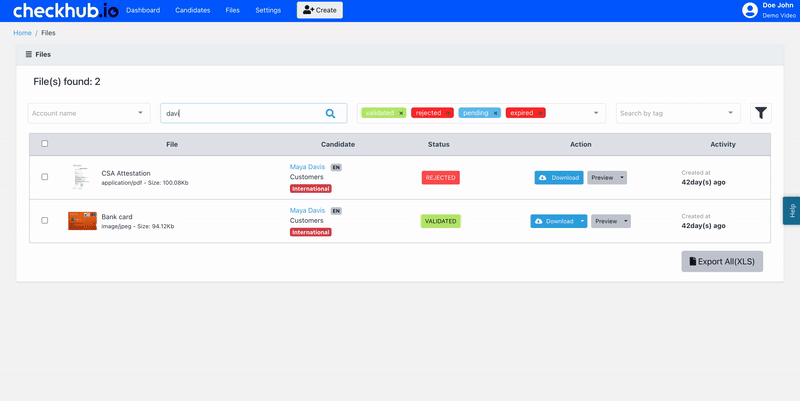Toggle the select-all files checkbox
Viewport: 800px width, 401px height.
pyautogui.click(x=44, y=144)
